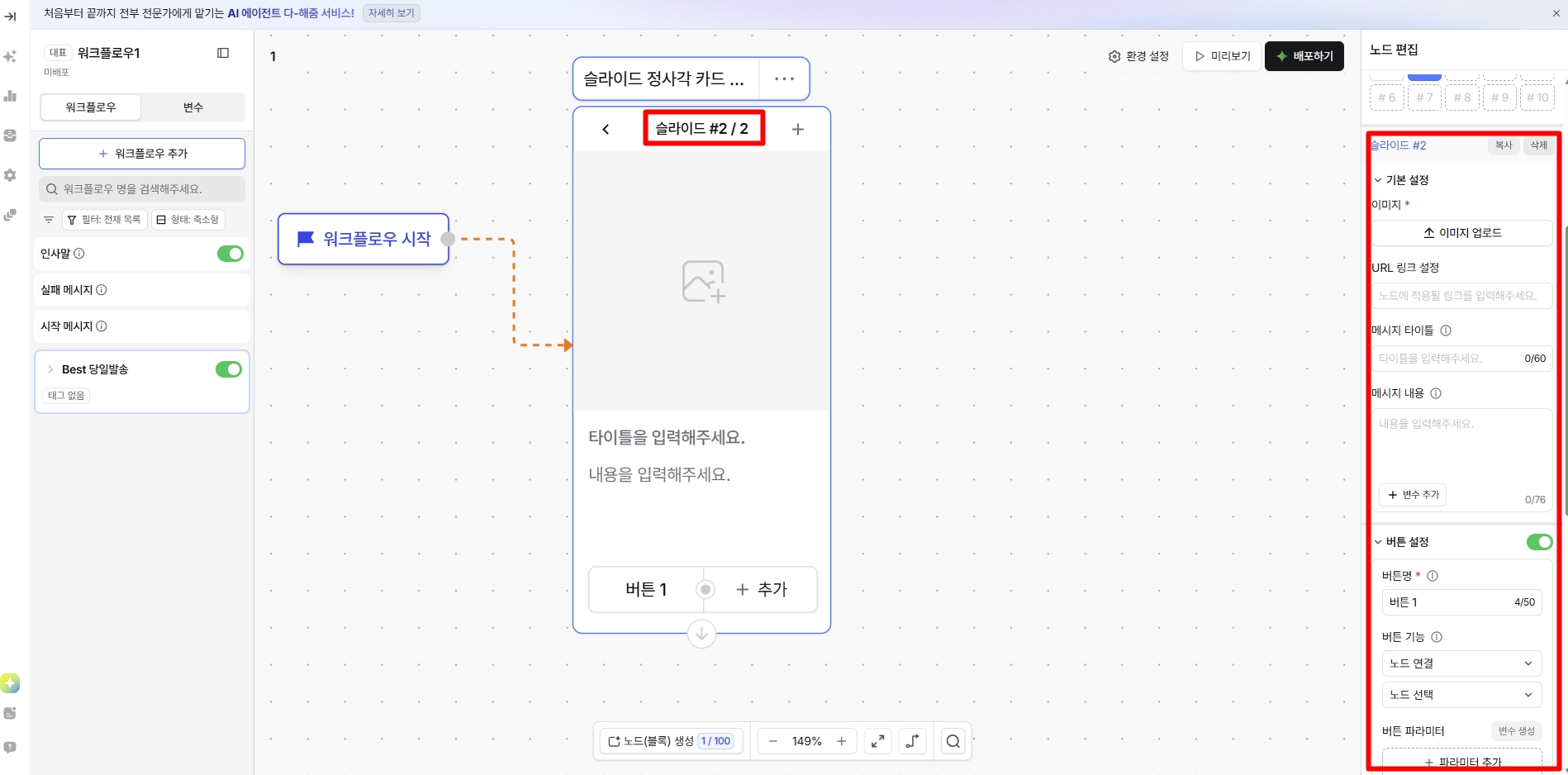The image size is (1568, 775).
Task: Click the connector line style icon
Action: pos(913,741)
